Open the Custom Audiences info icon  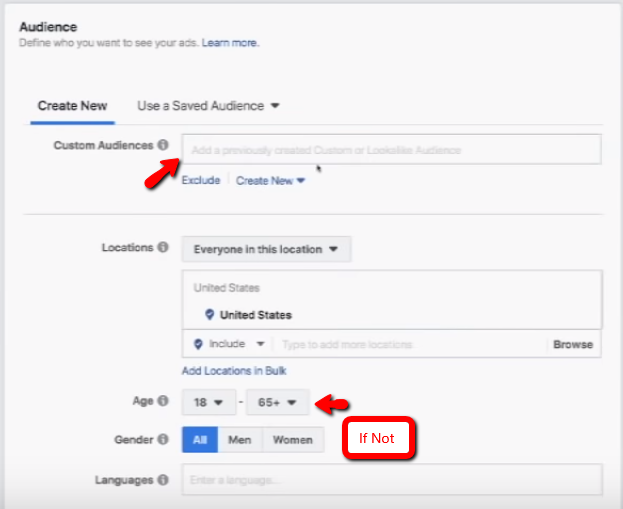tap(163, 145)
